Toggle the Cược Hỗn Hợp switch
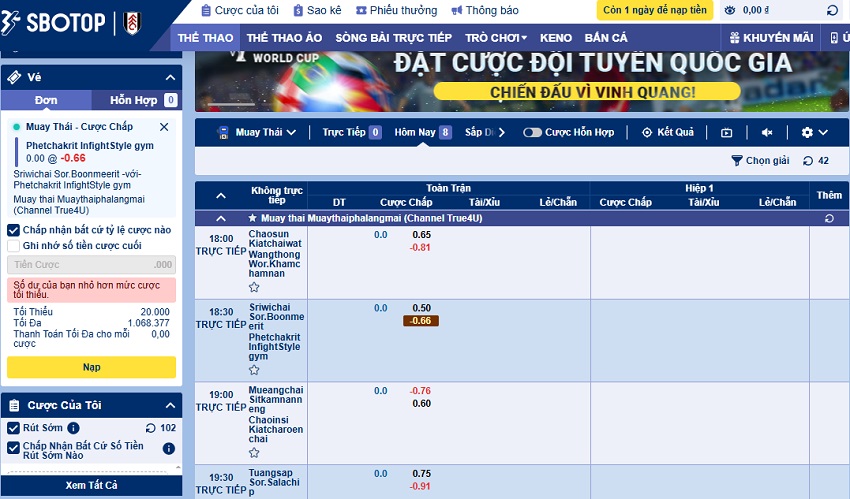850x499 pixels. (x=532, y=132)
